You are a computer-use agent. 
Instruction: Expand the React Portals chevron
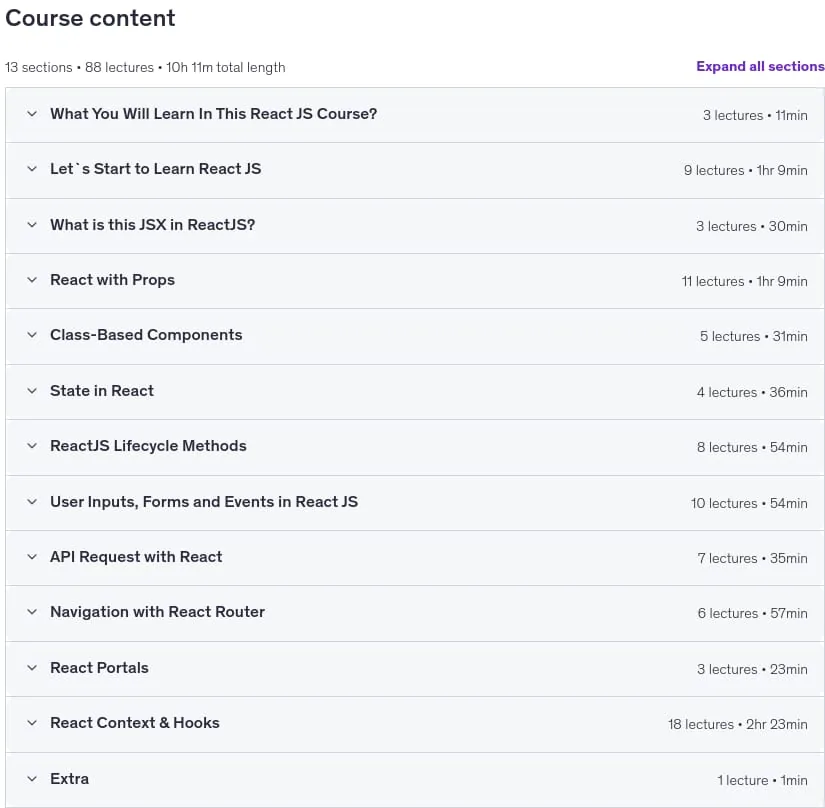tap(32, 668)
